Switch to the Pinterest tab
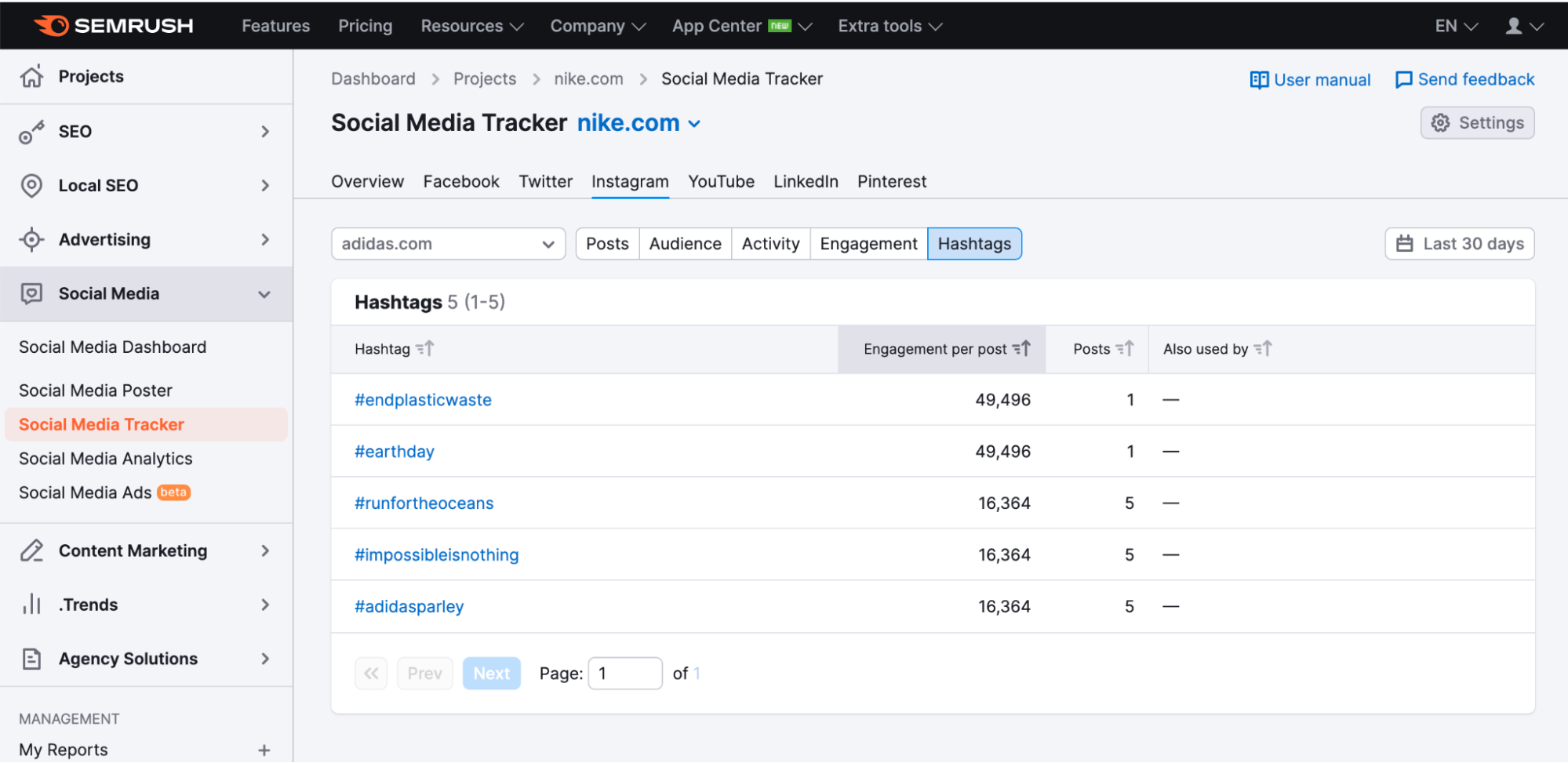The image size is (1568, 763). [x=892, y=182]
